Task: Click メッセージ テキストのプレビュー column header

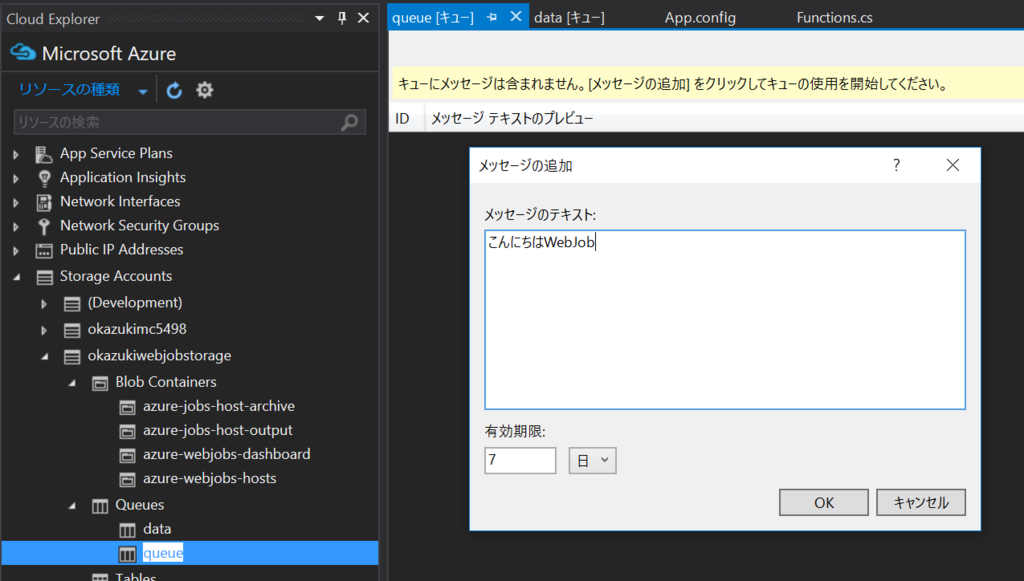Action: (x=511, y=118)
